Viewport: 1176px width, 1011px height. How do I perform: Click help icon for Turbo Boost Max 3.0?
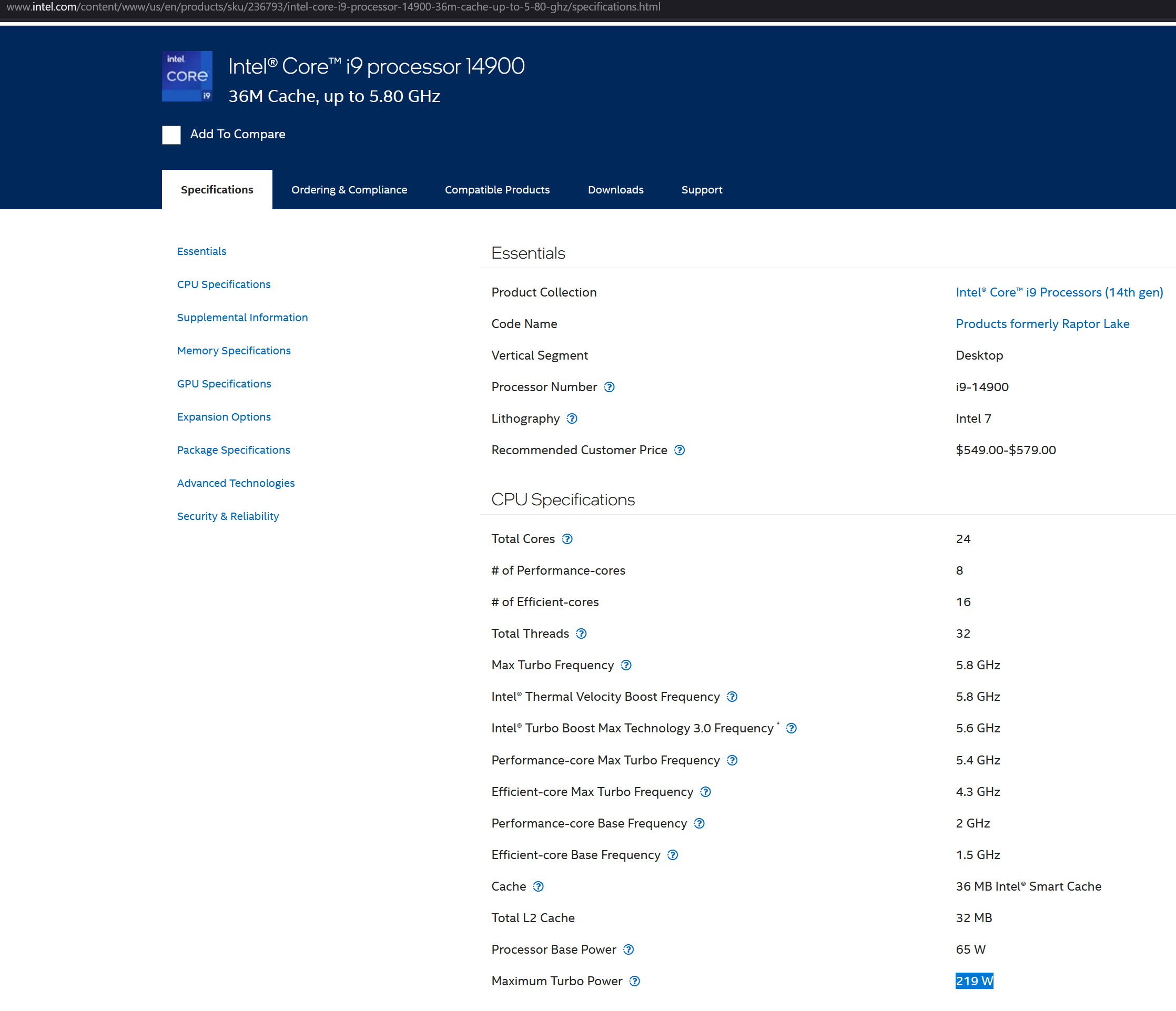point(791,729)
